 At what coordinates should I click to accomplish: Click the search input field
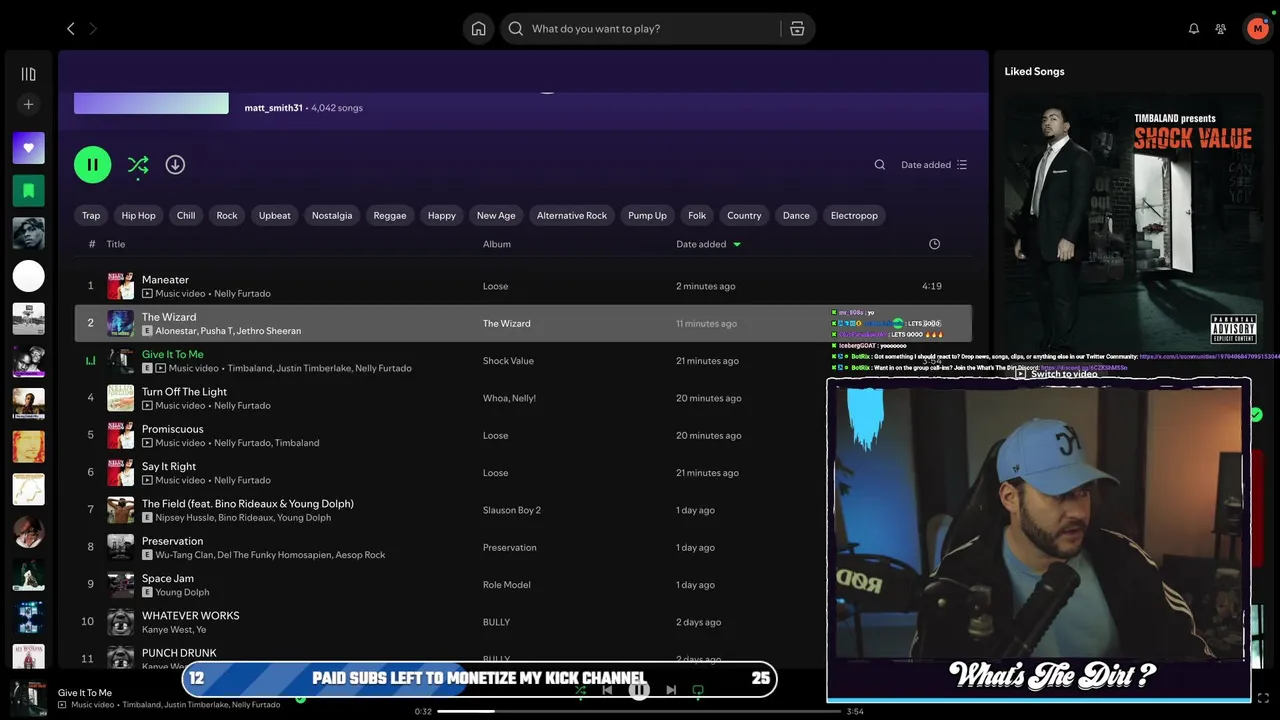[x=652, y=29]
